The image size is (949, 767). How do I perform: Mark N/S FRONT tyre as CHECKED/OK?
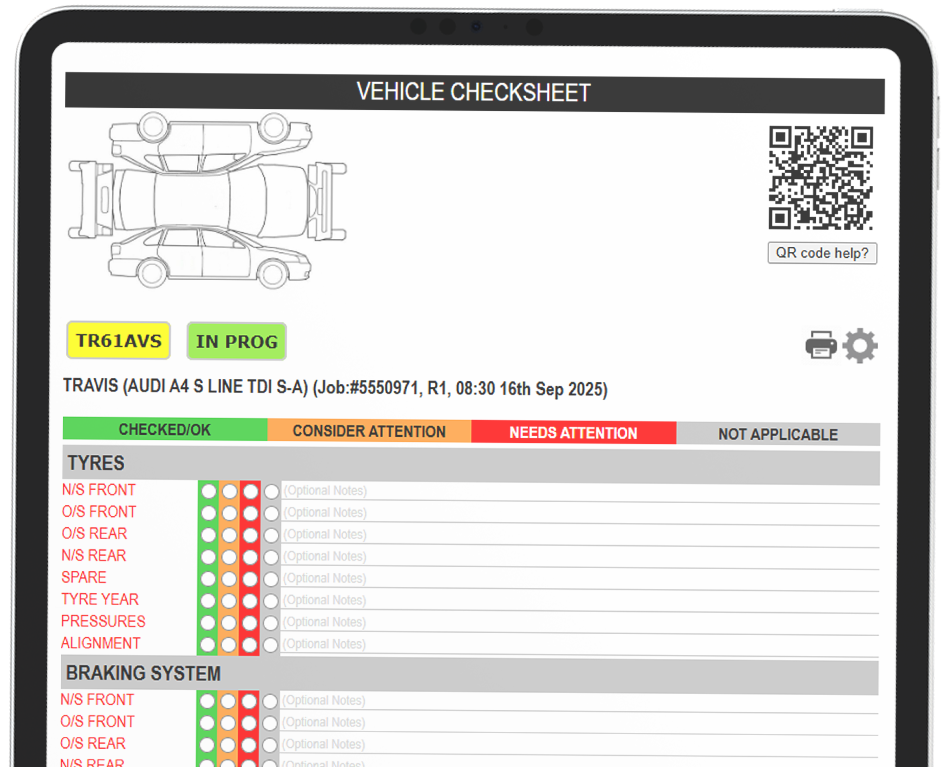[x=206, y=490]
